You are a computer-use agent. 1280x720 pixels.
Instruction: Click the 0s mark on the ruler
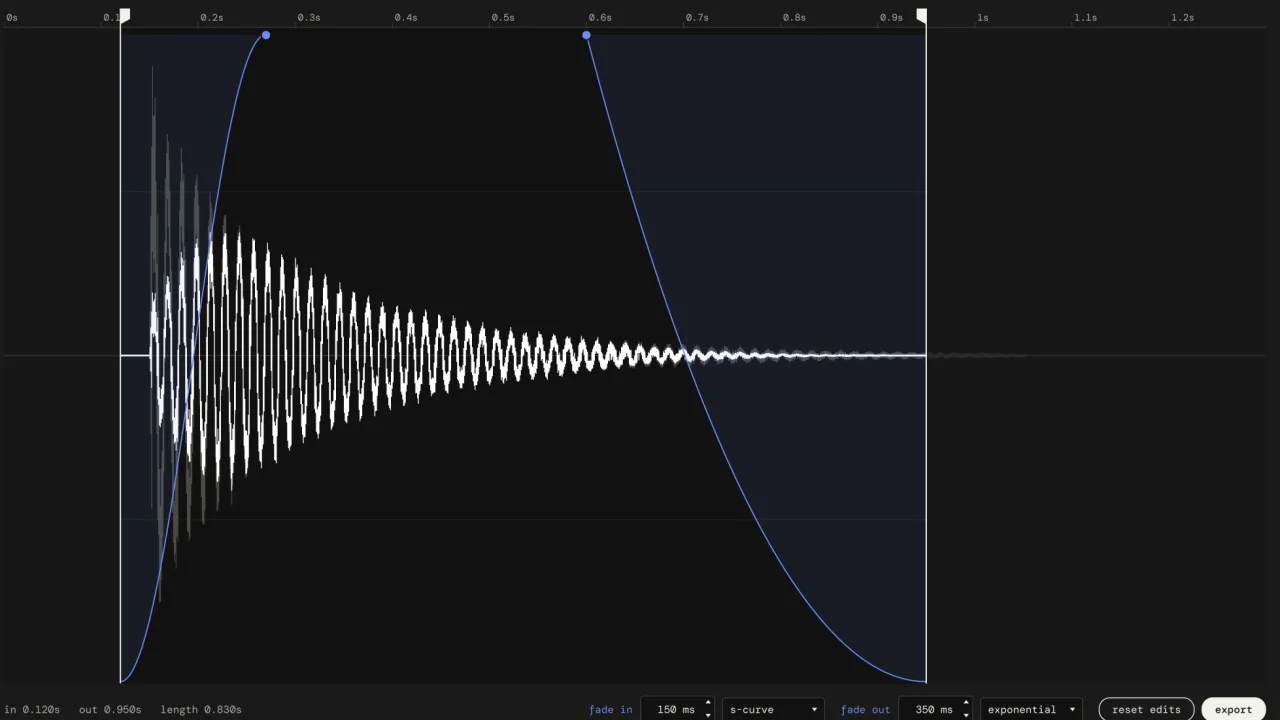[x=12, y=17]
